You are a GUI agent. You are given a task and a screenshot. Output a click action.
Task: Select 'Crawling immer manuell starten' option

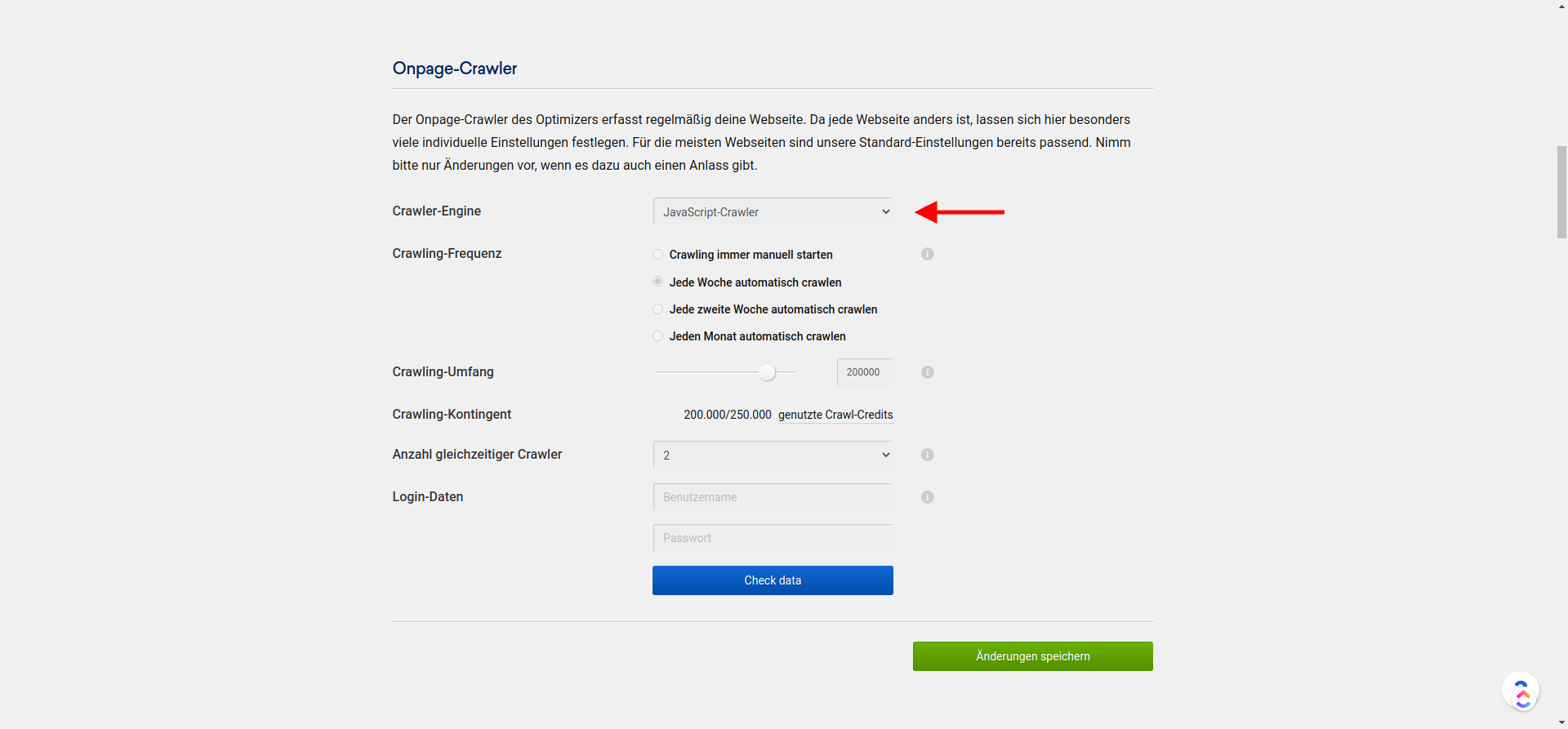coord(657,255)
